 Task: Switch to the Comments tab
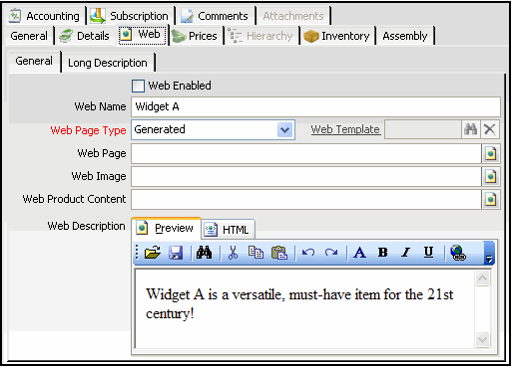coord(215,16)
